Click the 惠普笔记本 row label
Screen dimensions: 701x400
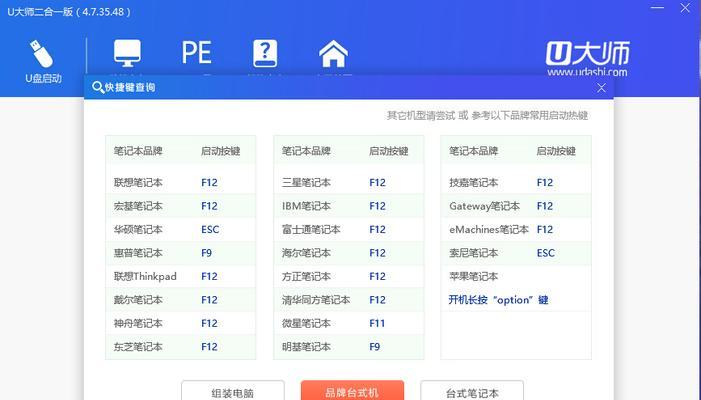[138, 253]
